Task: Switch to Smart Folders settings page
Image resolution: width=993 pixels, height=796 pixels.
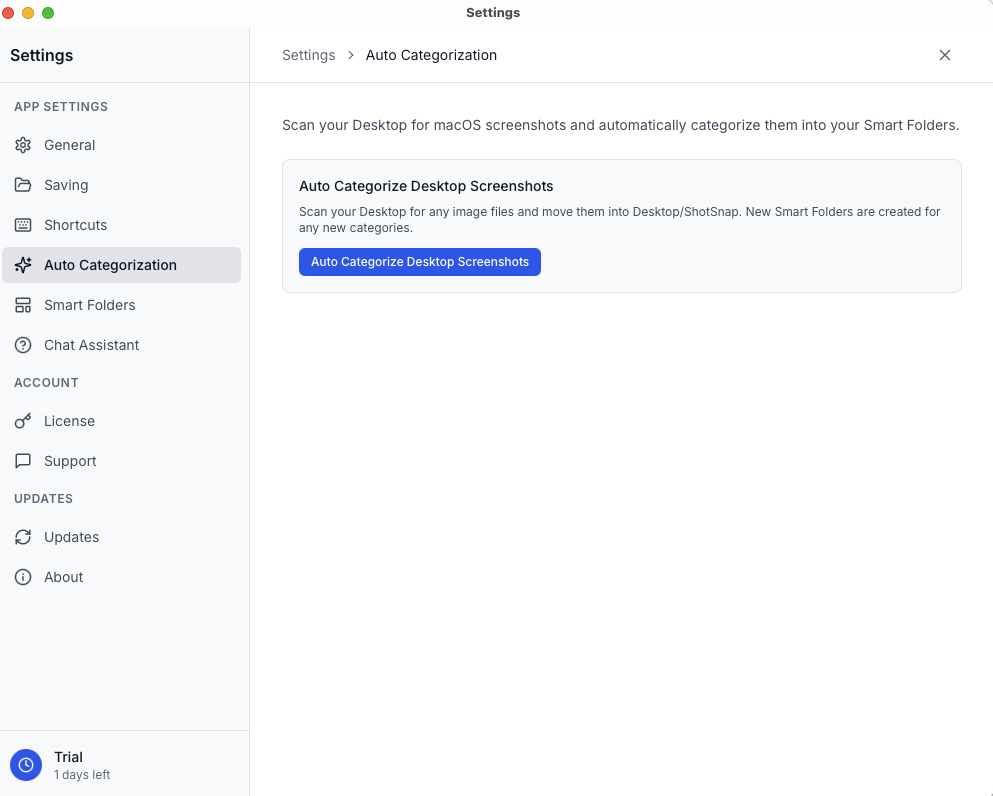Action: click(x=90, y=305)
